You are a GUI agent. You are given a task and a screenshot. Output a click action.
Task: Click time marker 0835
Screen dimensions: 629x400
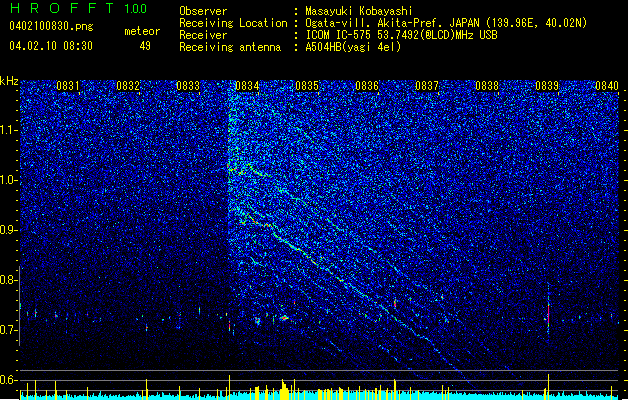point(307,86)
